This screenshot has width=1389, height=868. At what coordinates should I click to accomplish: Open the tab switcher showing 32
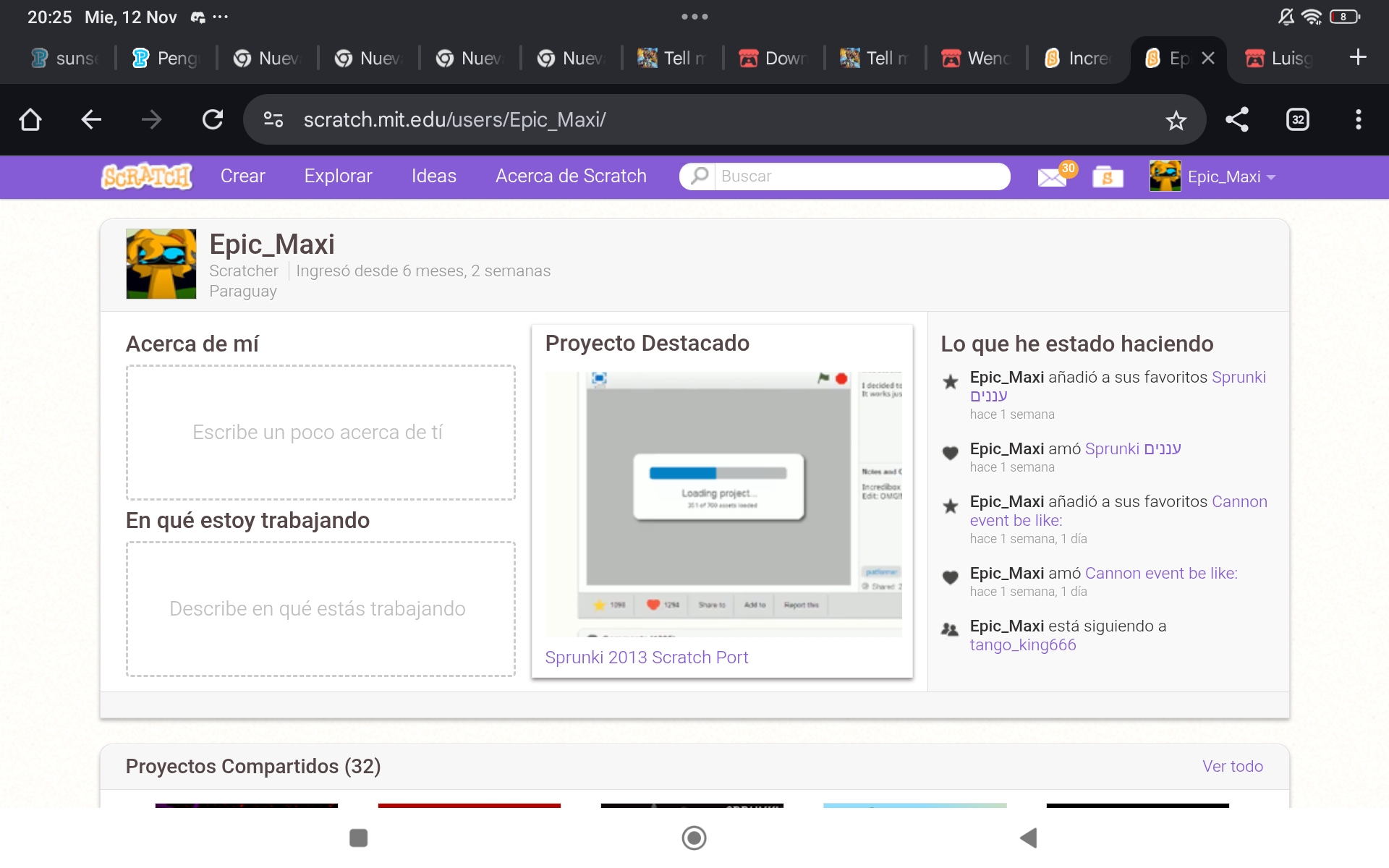[1298, 120]
